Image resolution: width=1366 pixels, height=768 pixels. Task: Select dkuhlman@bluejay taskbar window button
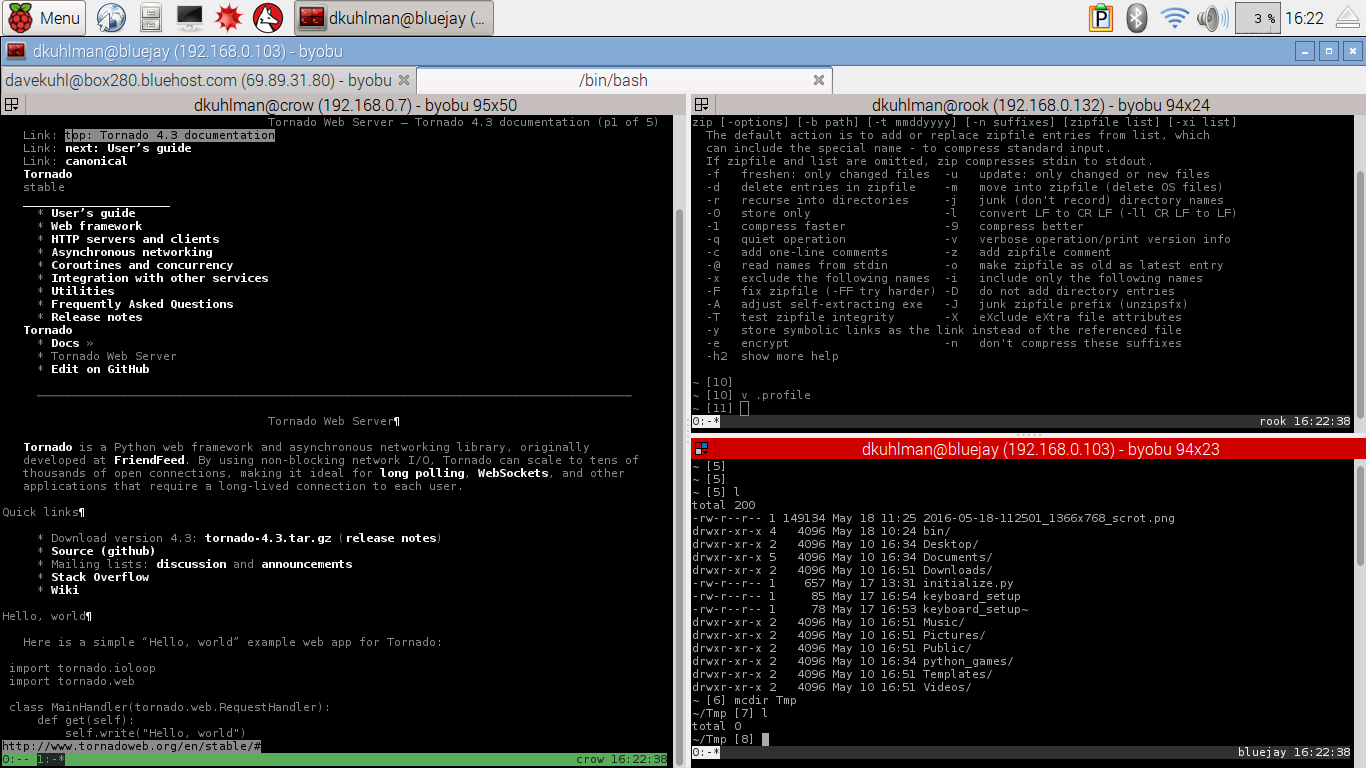click(394, 17)
